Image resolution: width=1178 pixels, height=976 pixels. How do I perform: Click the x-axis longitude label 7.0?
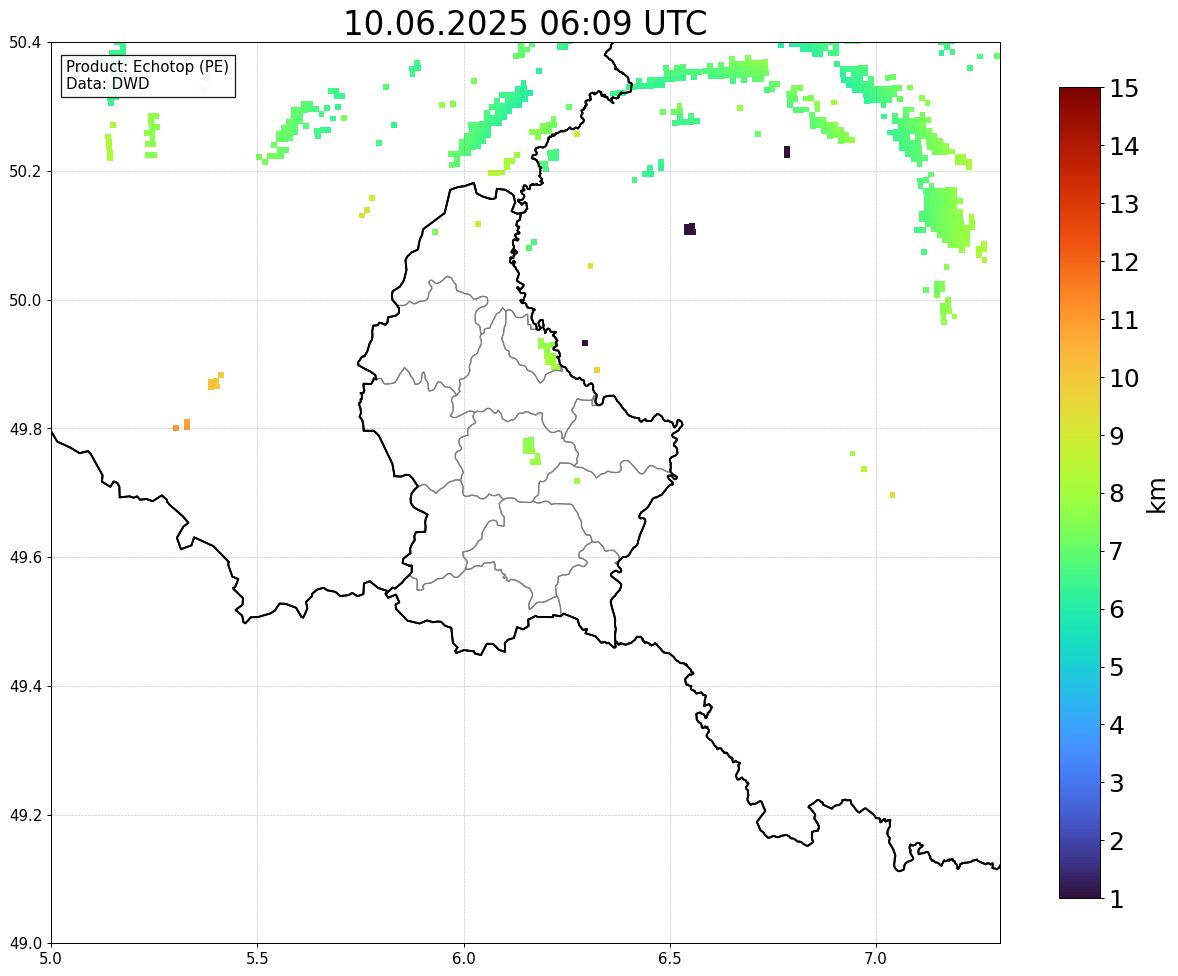click(876, 959)
